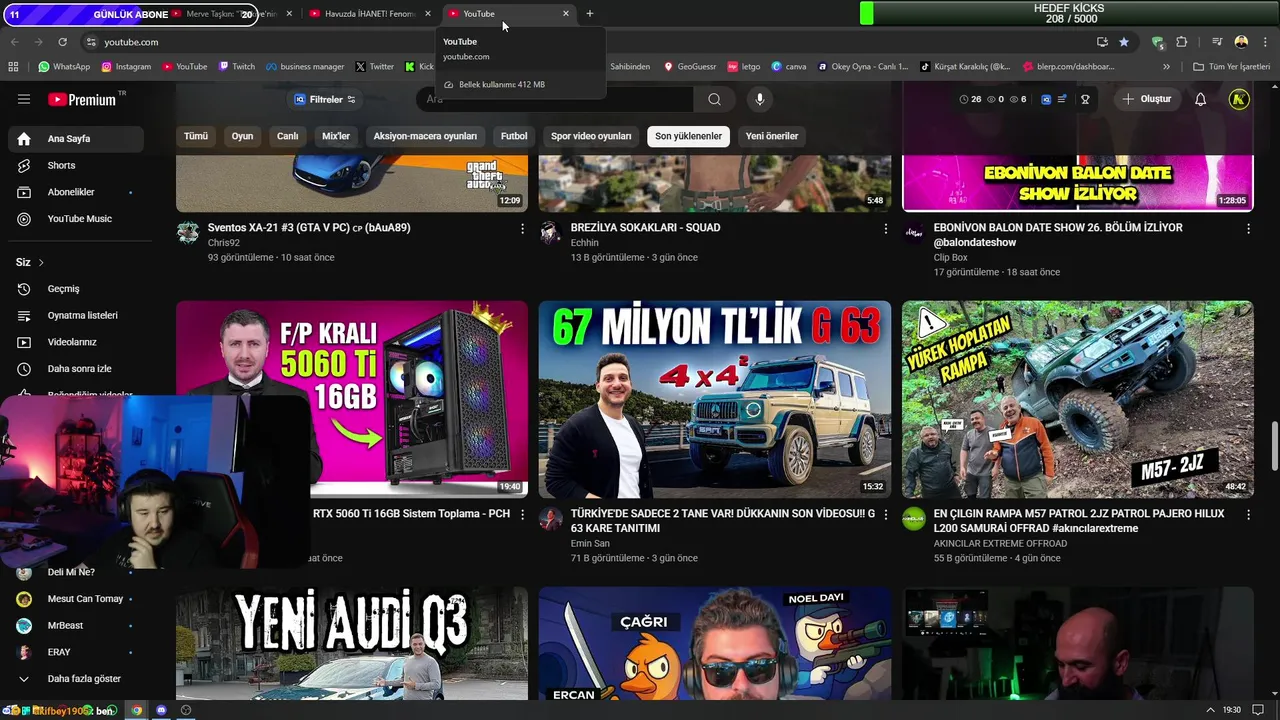Open the 67 Milyon TL'lik G 63 thumbnail

[x=714, y=399]
